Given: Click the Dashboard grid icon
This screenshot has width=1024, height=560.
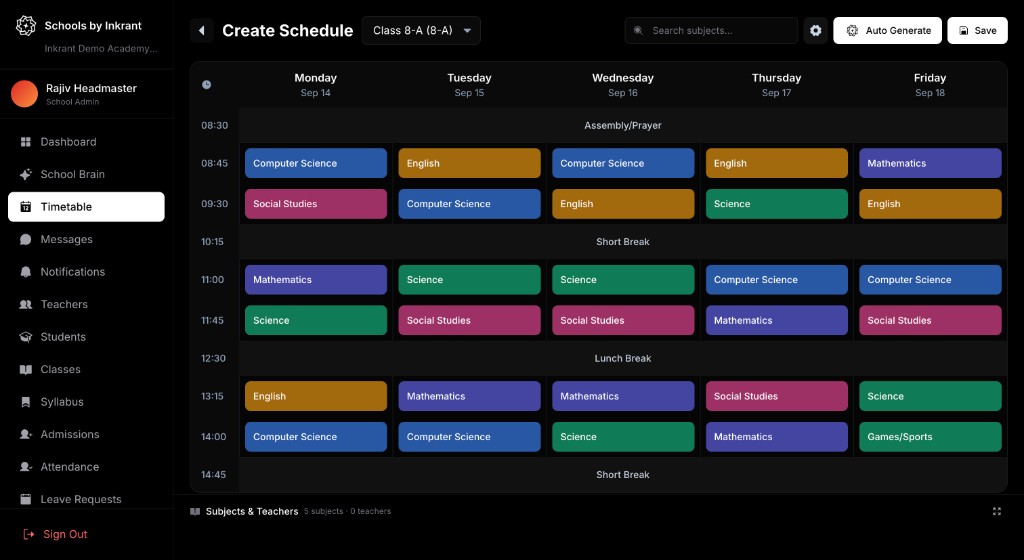Looking at the screenshot, I should pos(25,142).
